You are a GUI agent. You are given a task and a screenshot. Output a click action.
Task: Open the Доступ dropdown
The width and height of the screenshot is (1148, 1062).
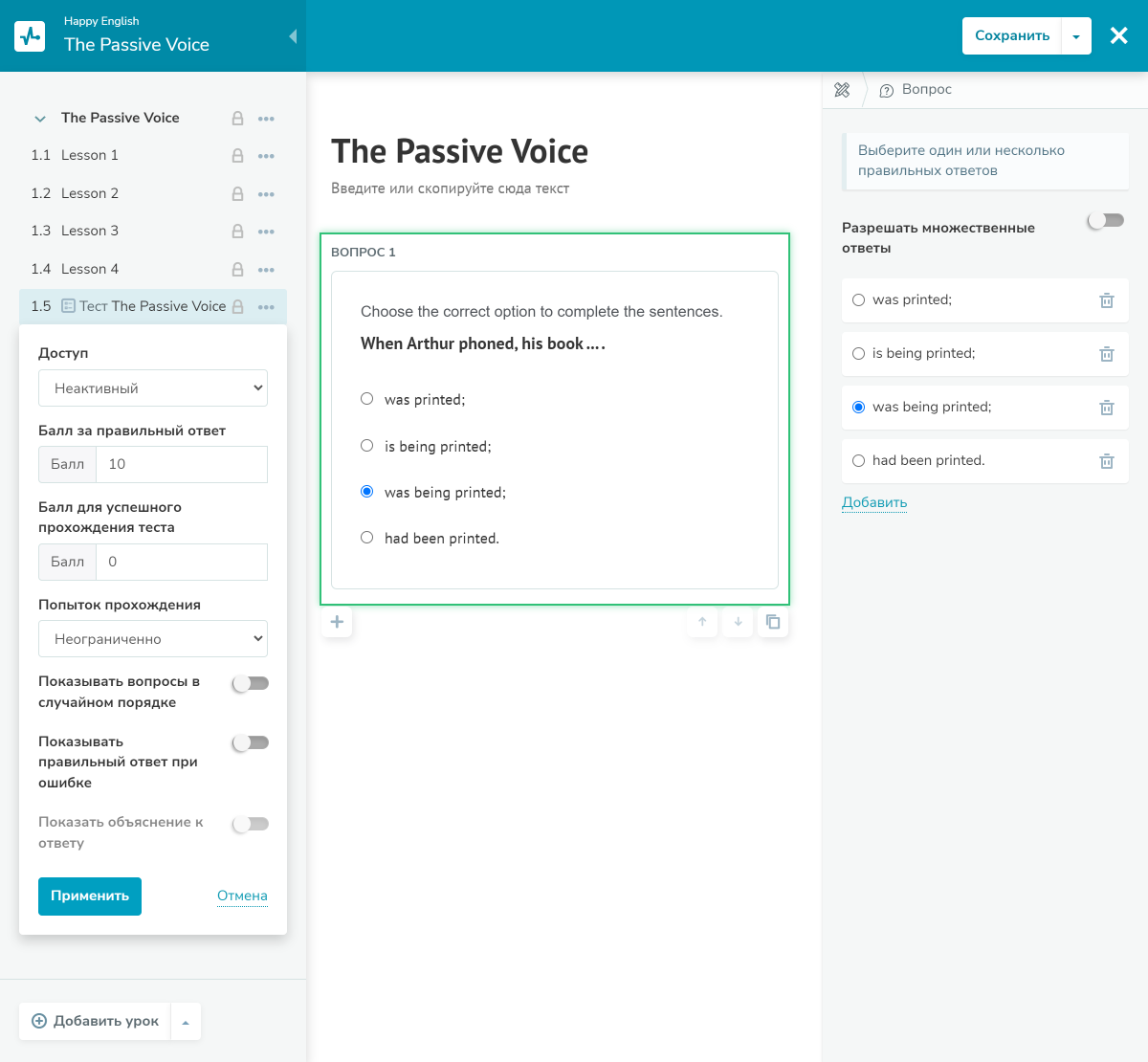coord(153,388)
